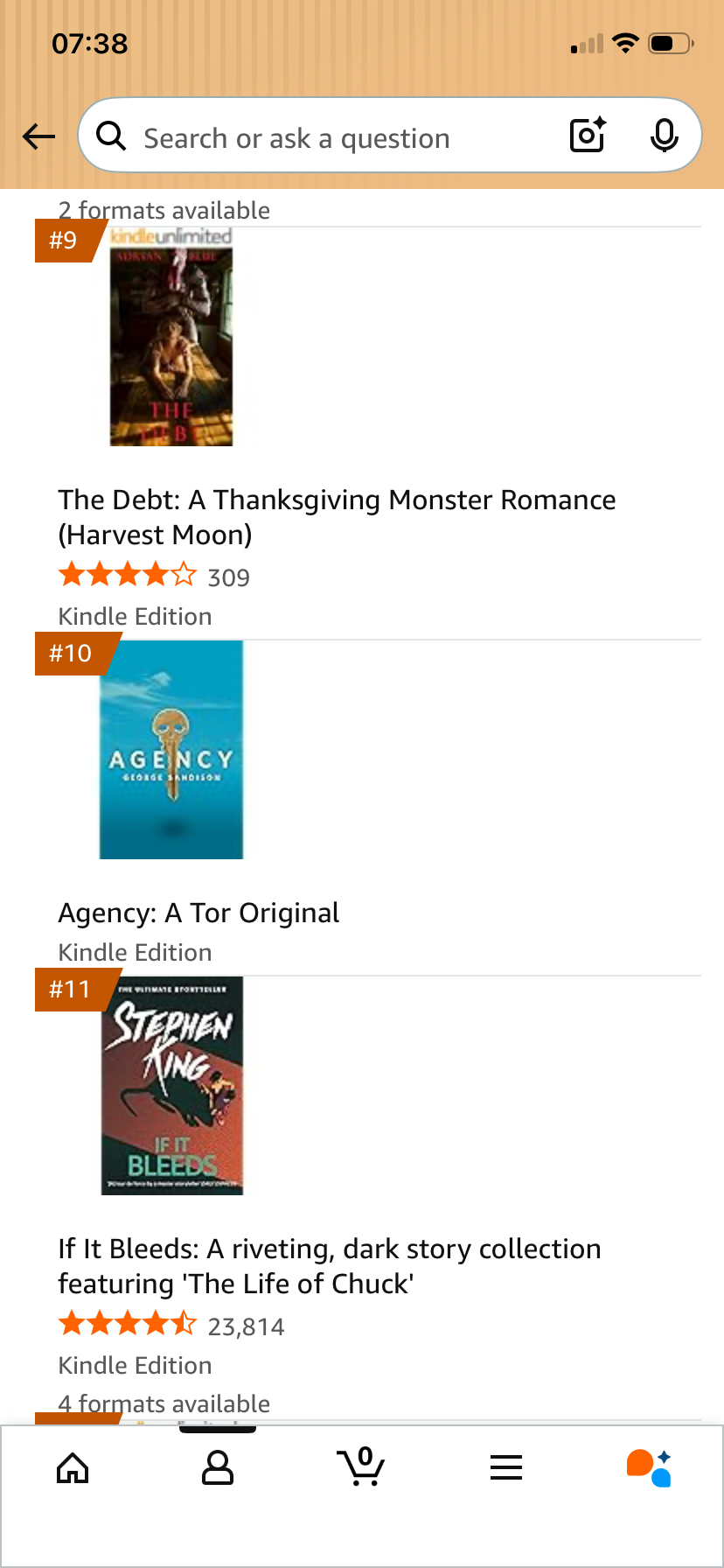This screenshot has height=1568, width=724.
Task: Activate microphone voice search
Action: [x=665, y=136]
